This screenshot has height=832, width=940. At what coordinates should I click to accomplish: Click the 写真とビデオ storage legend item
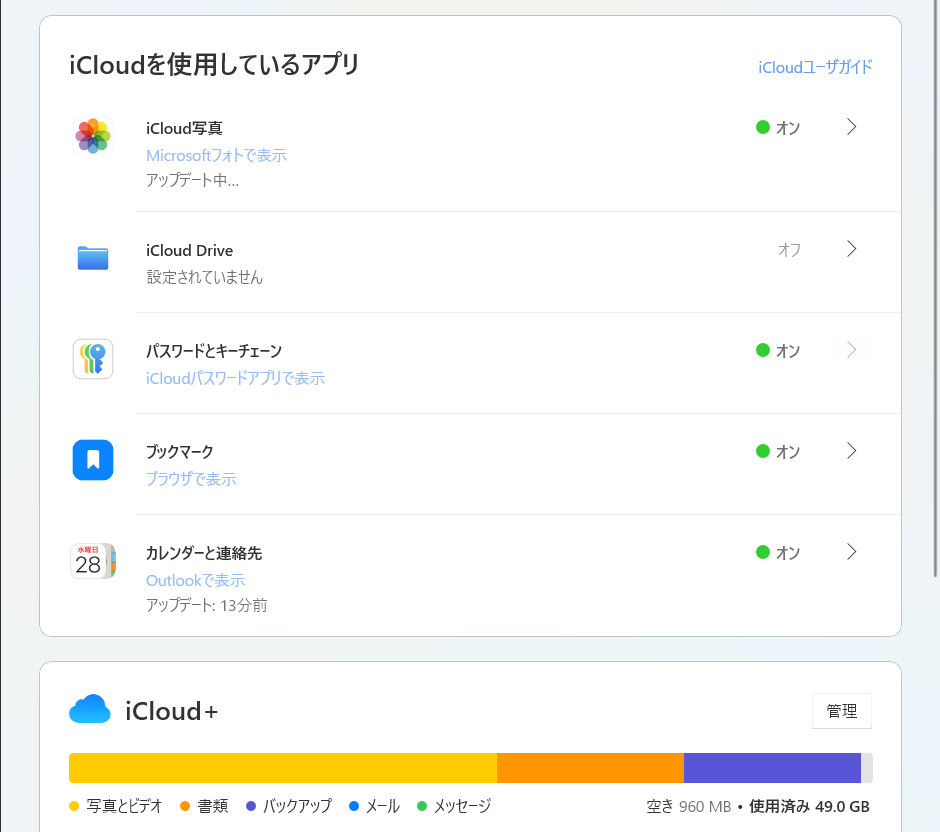point(116,806)
